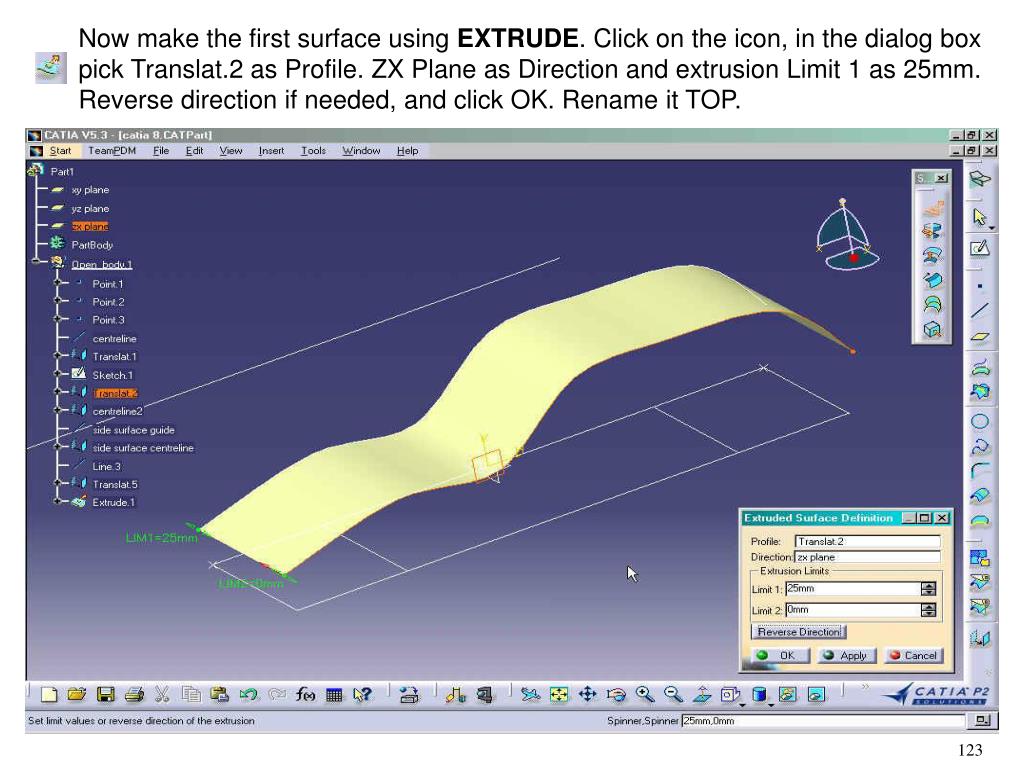Click the New document icon
The height and width of the screenshot is (768, 1024).
[x=49, y=695]
